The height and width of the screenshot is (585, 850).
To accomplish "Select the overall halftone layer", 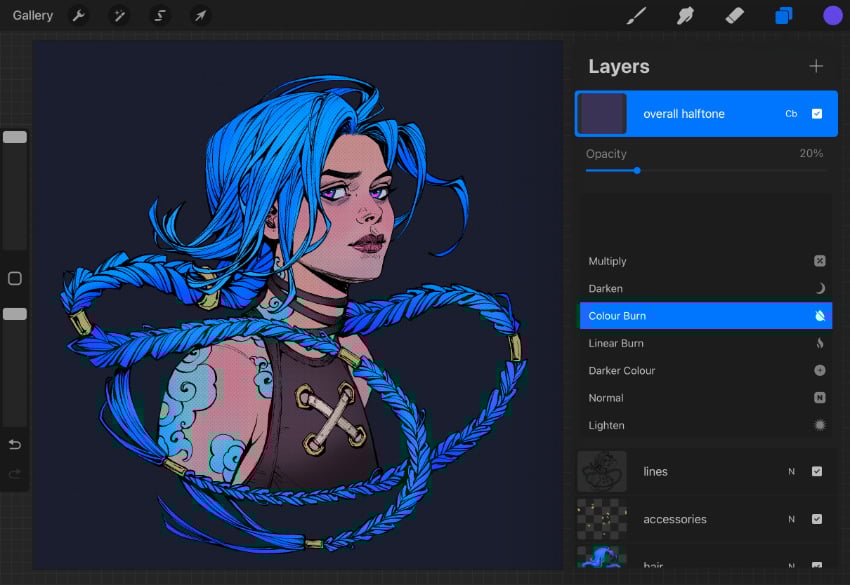I will point(706,113).
